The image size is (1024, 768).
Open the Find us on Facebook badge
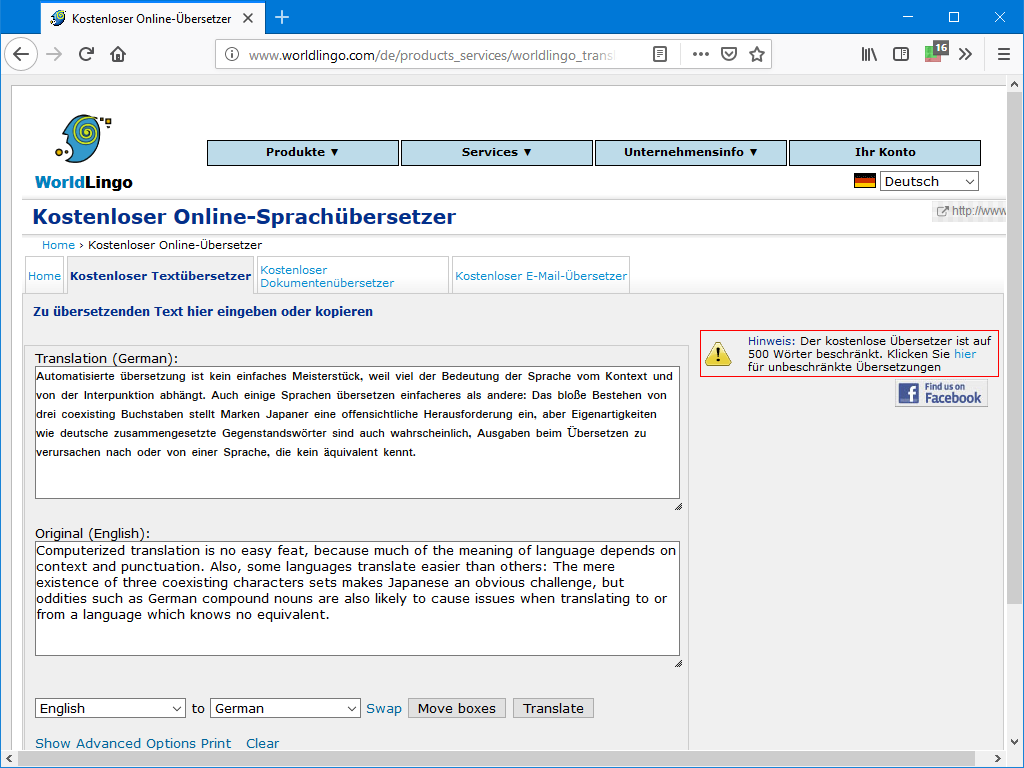click(x=941, y=393)
